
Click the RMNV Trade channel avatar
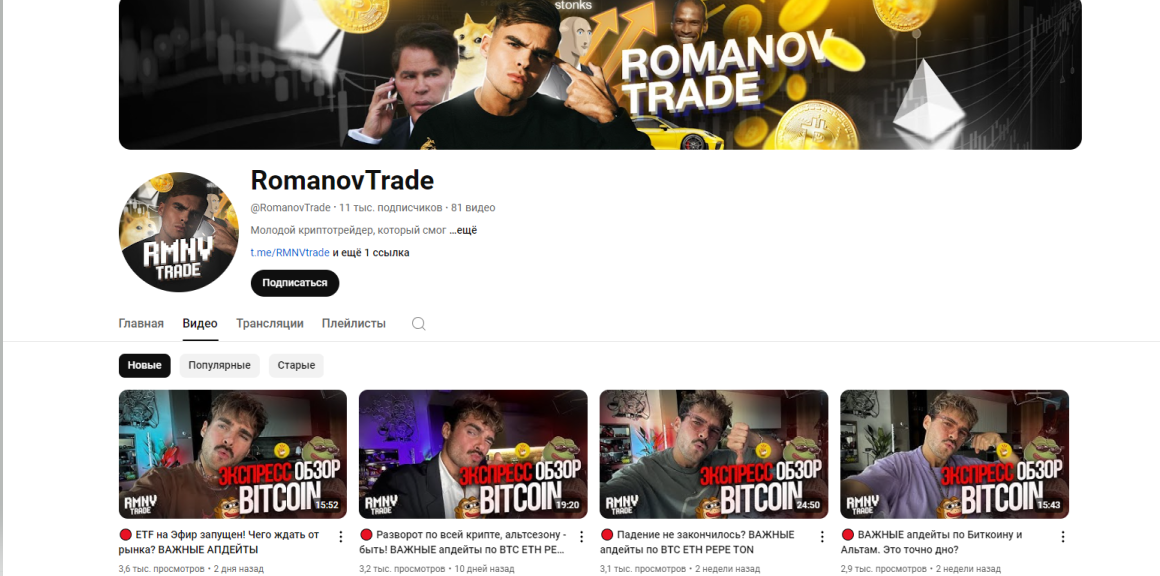coord(179,232)
